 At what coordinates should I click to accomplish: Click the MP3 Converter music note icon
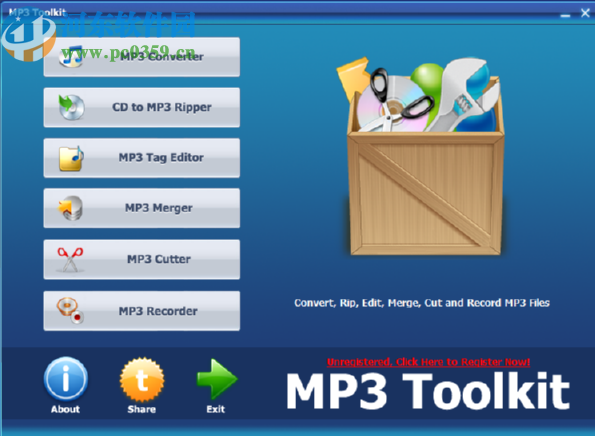click(72, 57)
